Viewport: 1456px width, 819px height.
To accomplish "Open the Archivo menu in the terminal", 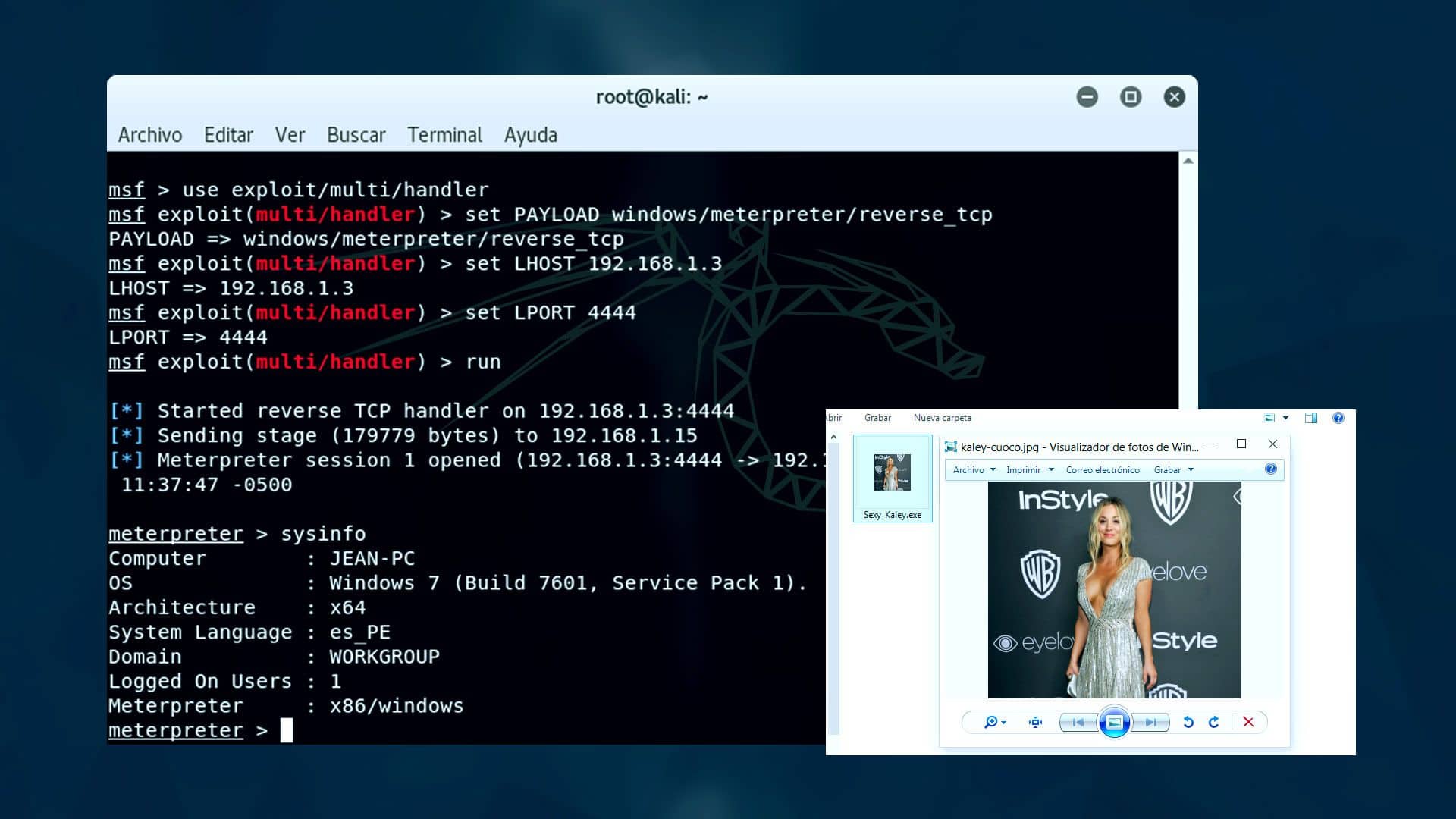I will click(x=149, y=135).
